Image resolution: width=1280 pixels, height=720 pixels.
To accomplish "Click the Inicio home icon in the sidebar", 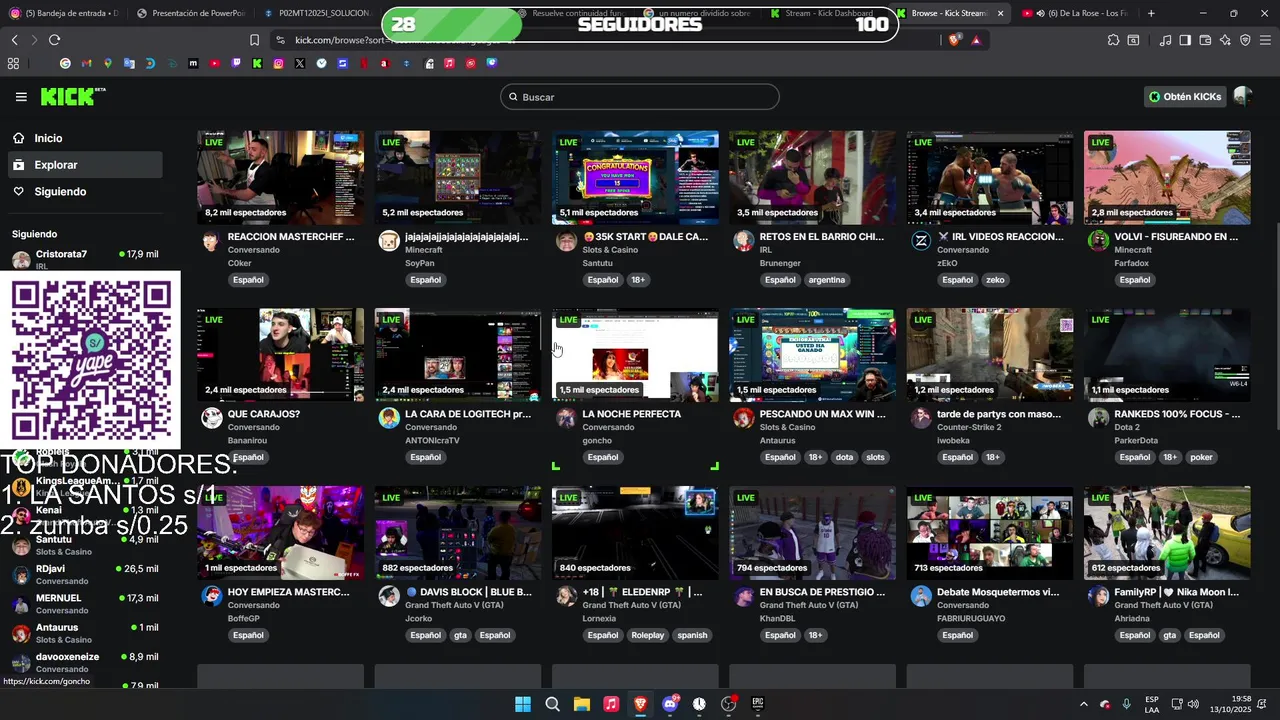I will pos(19,138).
